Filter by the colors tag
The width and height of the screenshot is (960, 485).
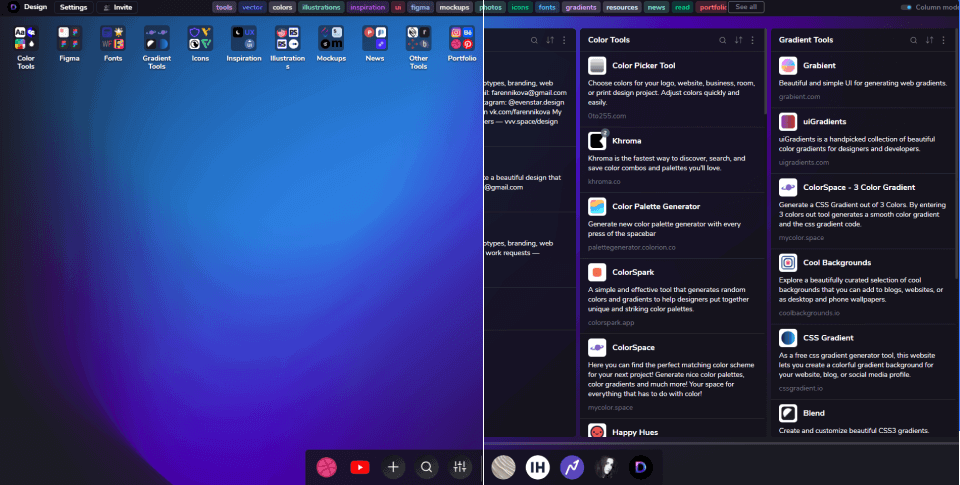[x=282, y=7]
